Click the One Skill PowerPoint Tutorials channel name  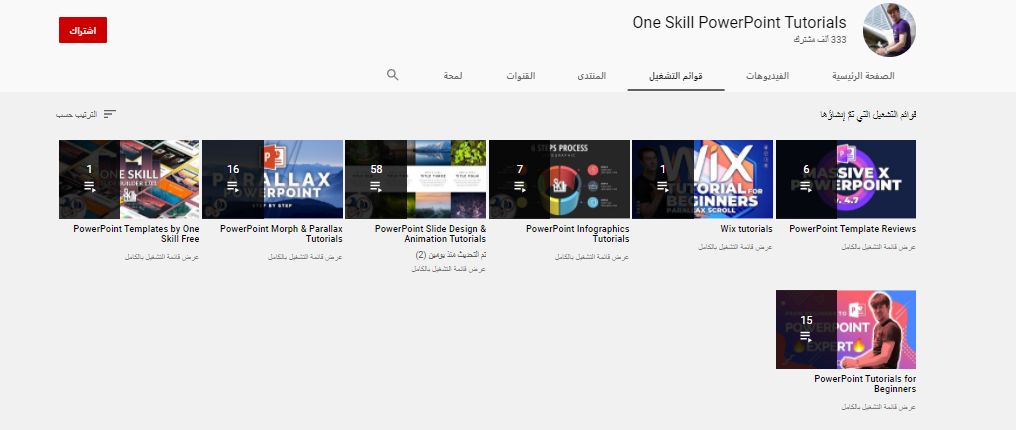[x=739, y=23]
